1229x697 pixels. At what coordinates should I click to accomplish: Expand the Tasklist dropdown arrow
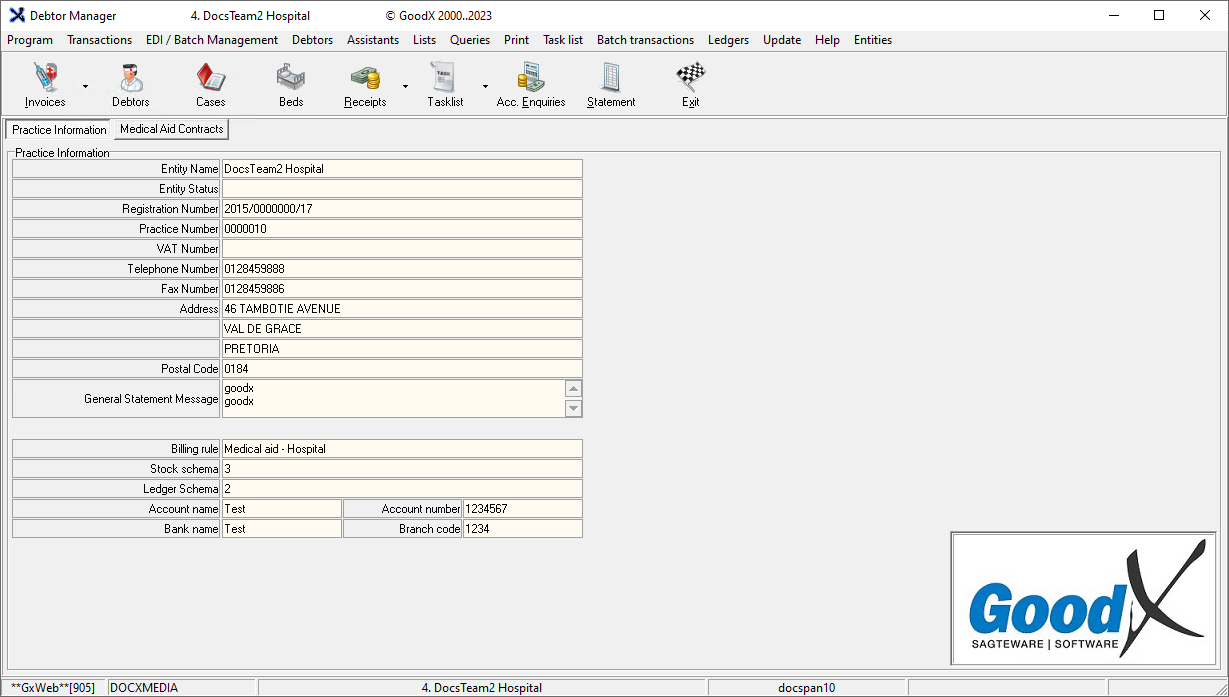coord(485,86)
